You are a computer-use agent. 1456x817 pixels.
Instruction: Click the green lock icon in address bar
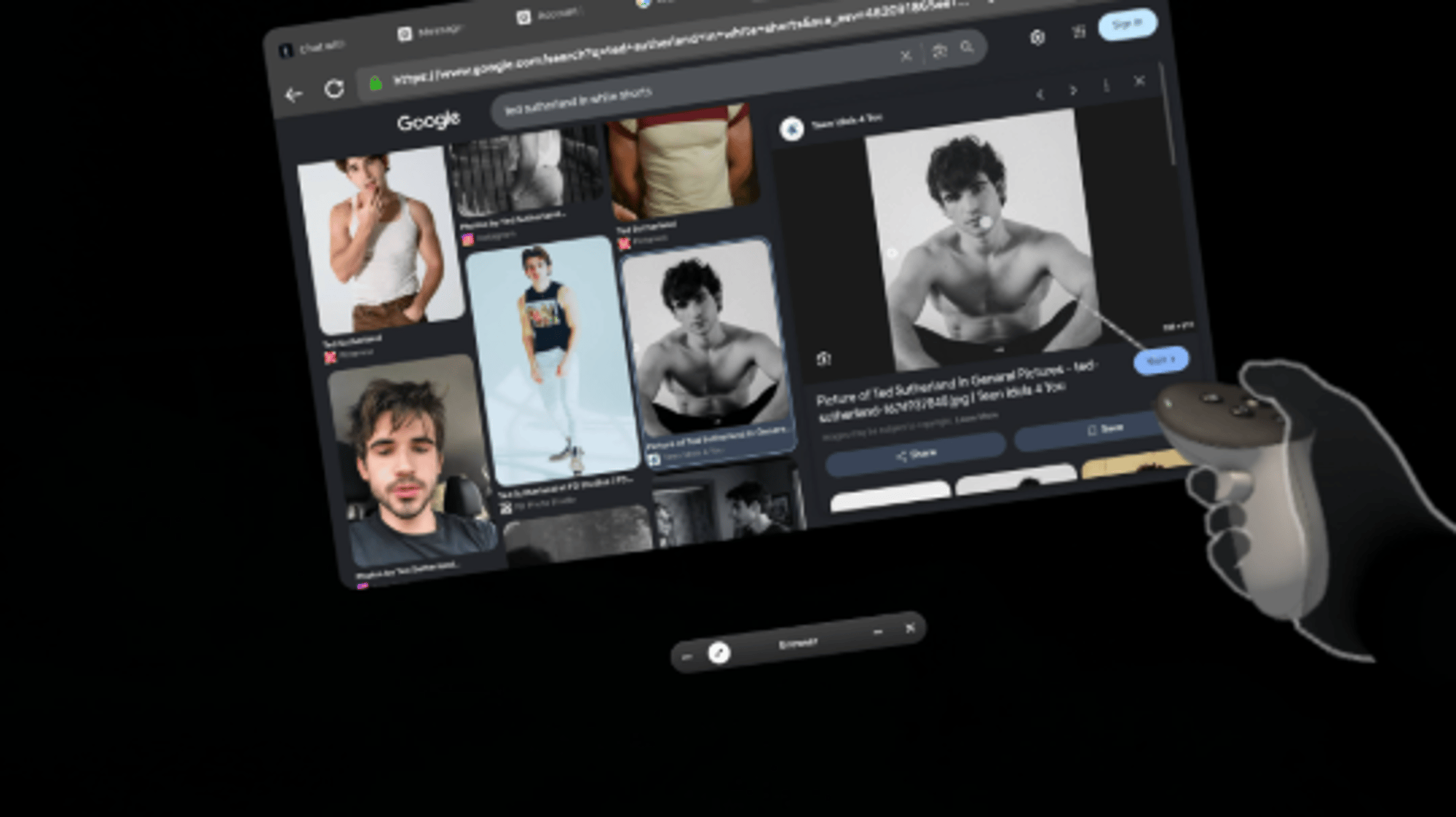(x=376, y=84)
